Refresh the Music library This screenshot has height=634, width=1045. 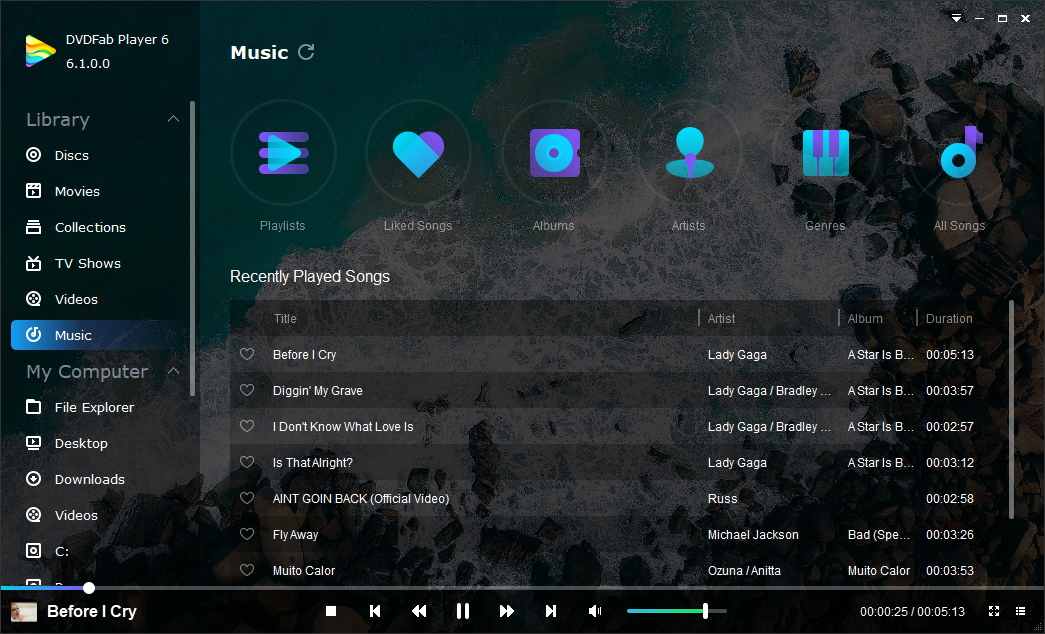306,52
